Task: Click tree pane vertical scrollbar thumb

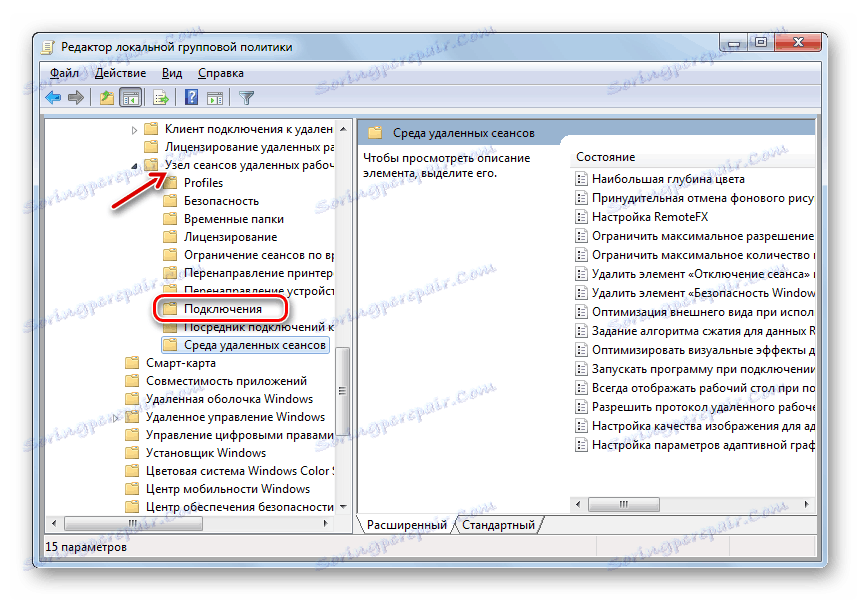Action: (x=343, y=391)
